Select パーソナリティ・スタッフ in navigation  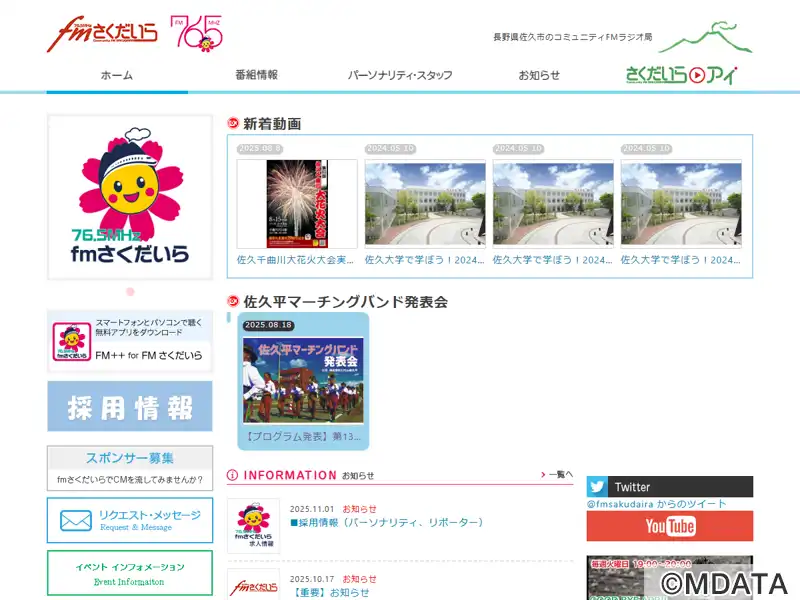click(400, 75)
